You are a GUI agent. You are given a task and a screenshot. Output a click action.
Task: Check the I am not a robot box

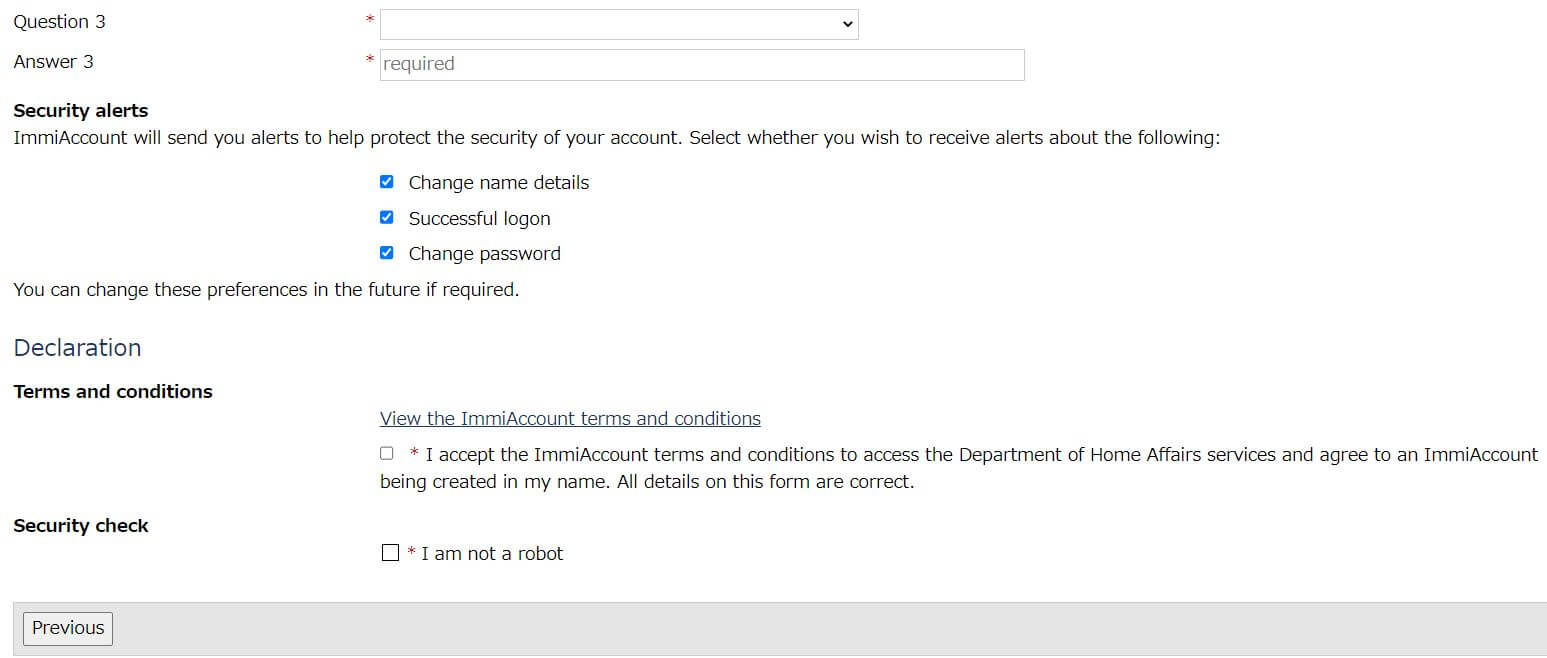click(x=390, y=553)
